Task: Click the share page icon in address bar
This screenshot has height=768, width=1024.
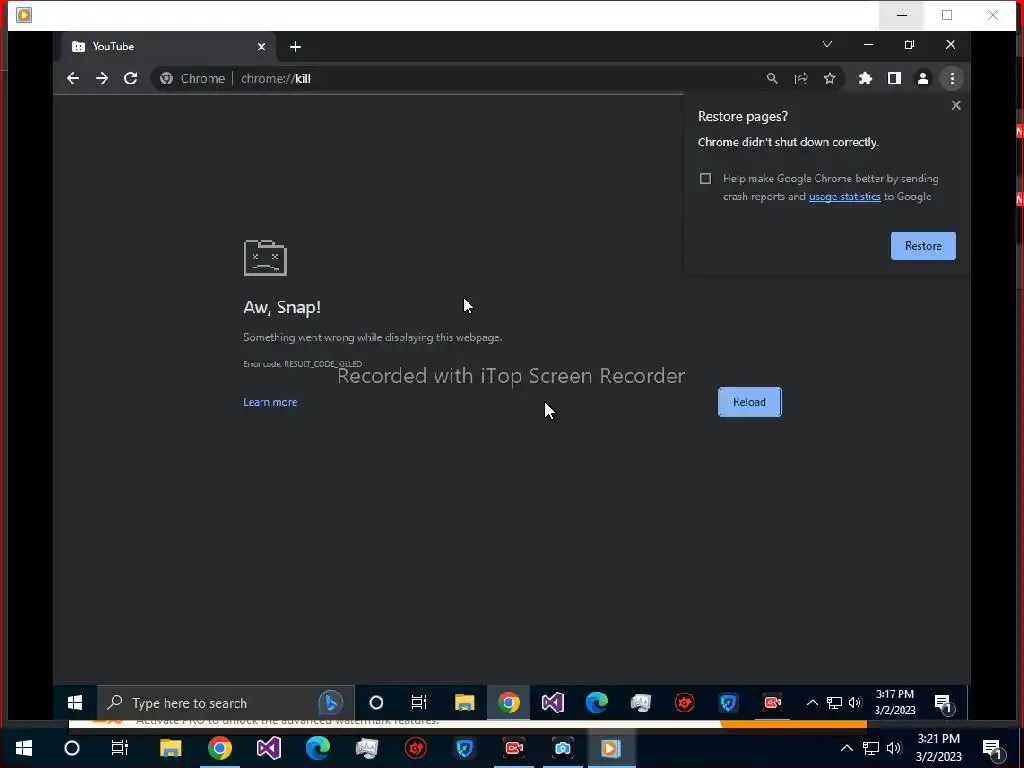Action: (x=801, y=78)
